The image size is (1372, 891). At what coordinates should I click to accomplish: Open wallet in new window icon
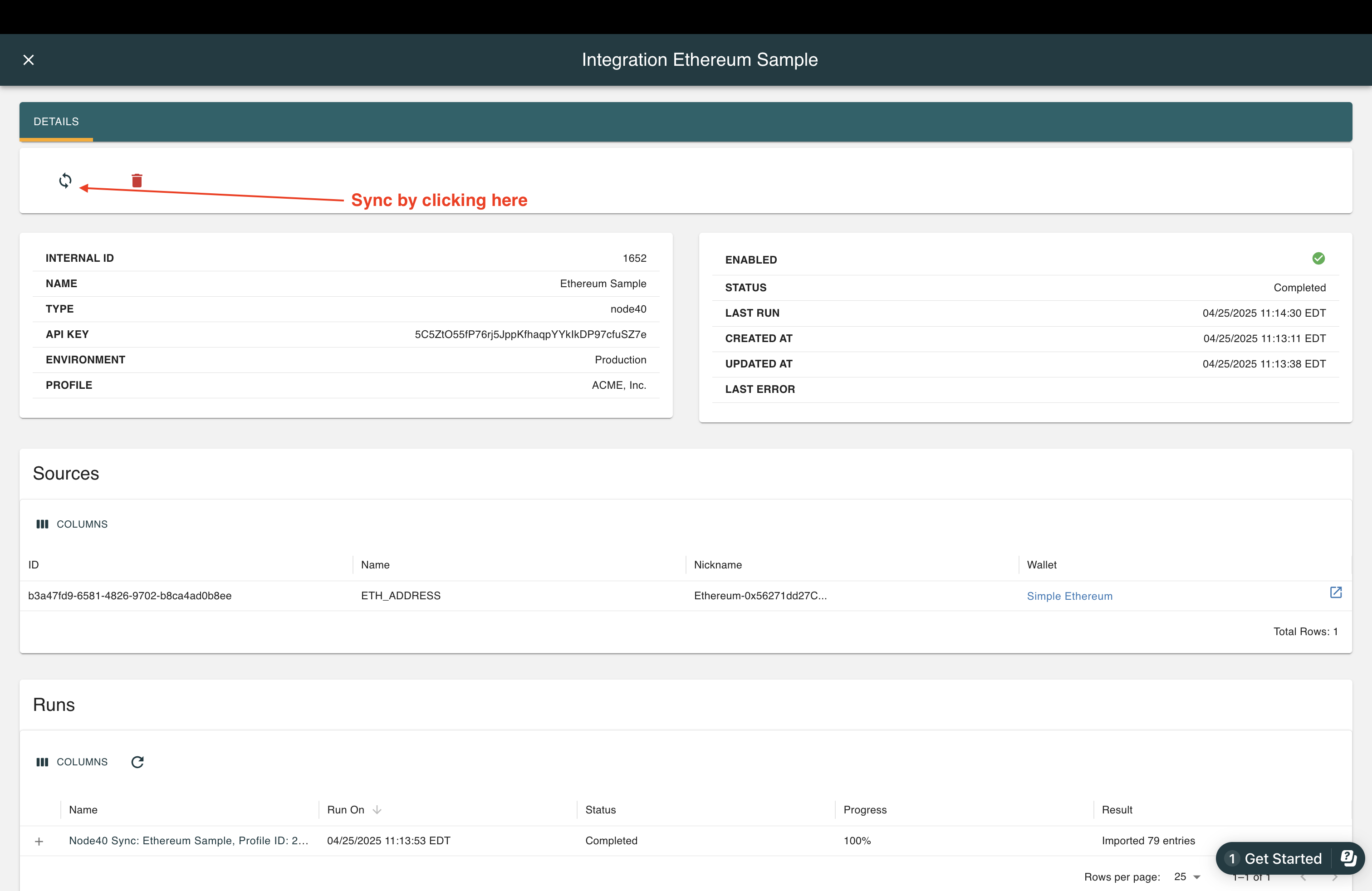(1336, 592)
